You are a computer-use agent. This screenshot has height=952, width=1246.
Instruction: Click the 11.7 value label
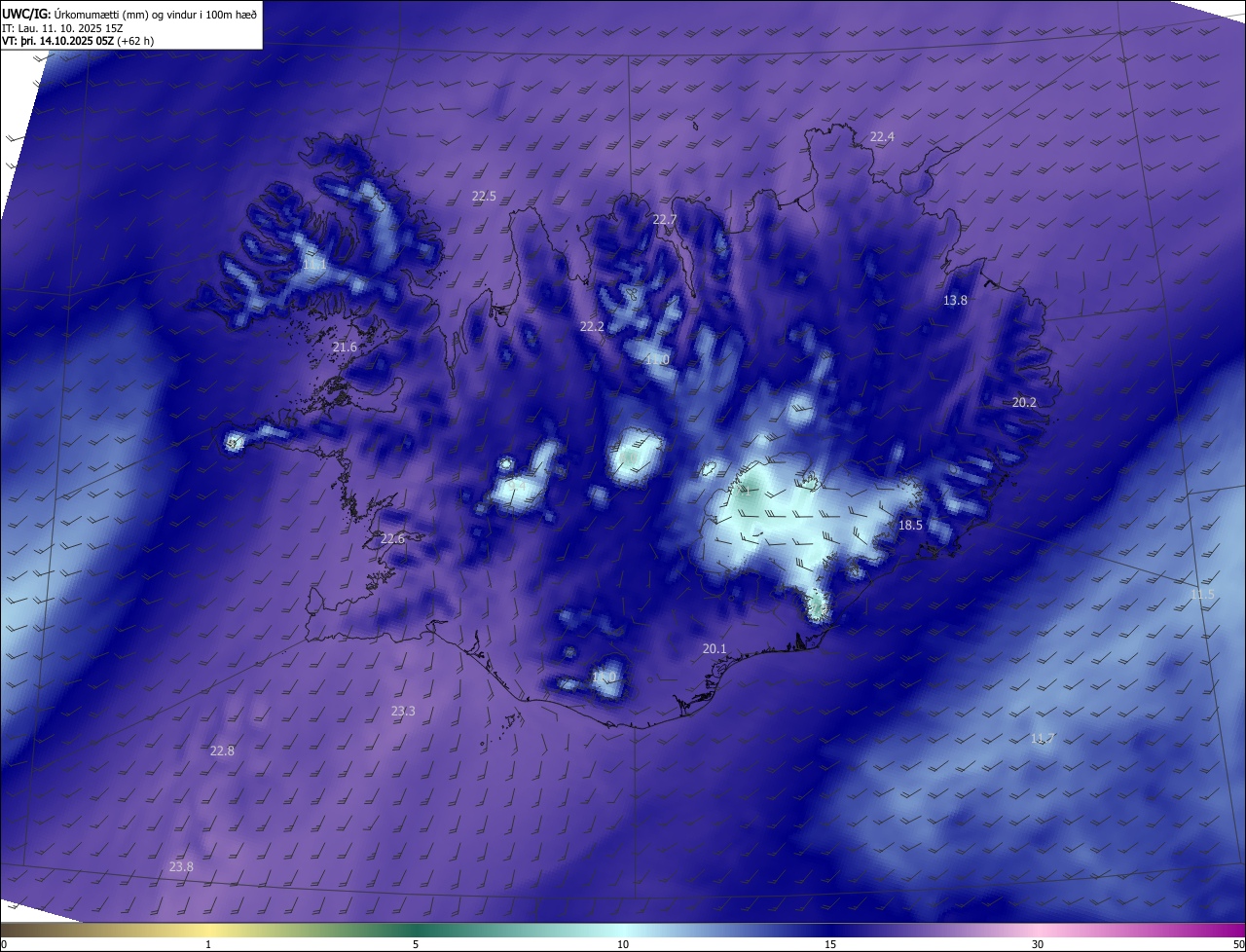[1042, 739]
